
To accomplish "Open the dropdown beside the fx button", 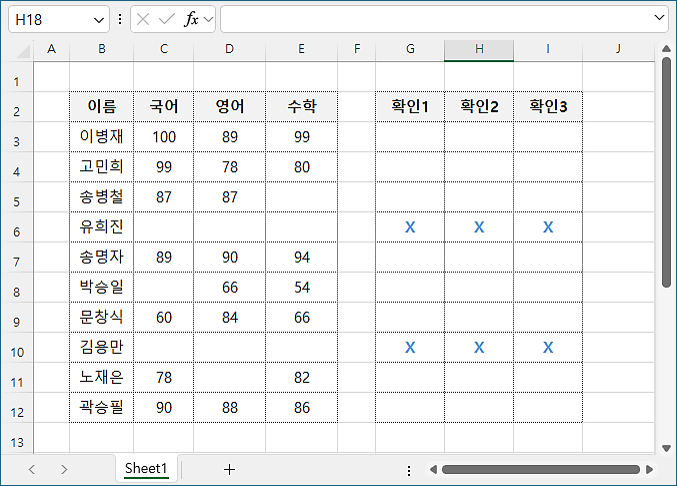I will tap(208, 19).
